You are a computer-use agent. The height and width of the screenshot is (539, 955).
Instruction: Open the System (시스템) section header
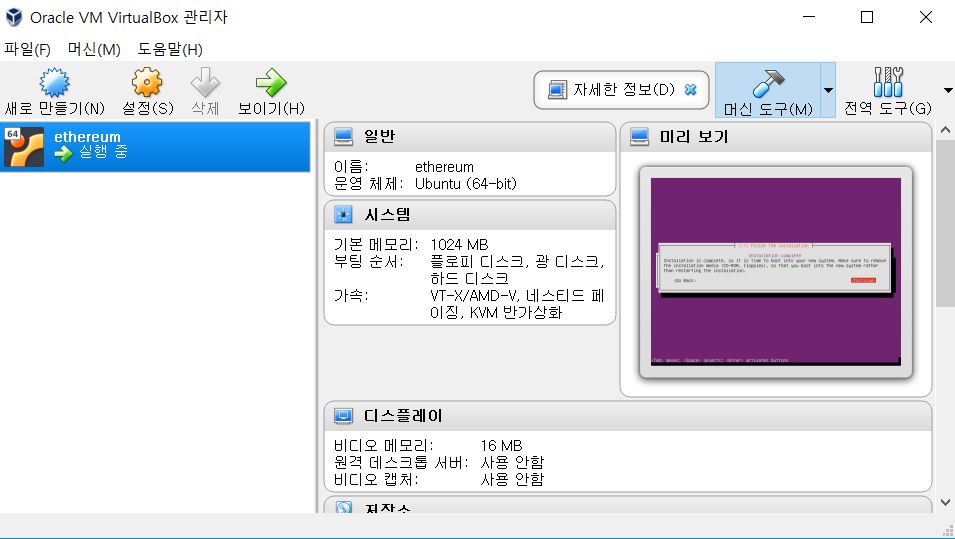pos(470,215)
